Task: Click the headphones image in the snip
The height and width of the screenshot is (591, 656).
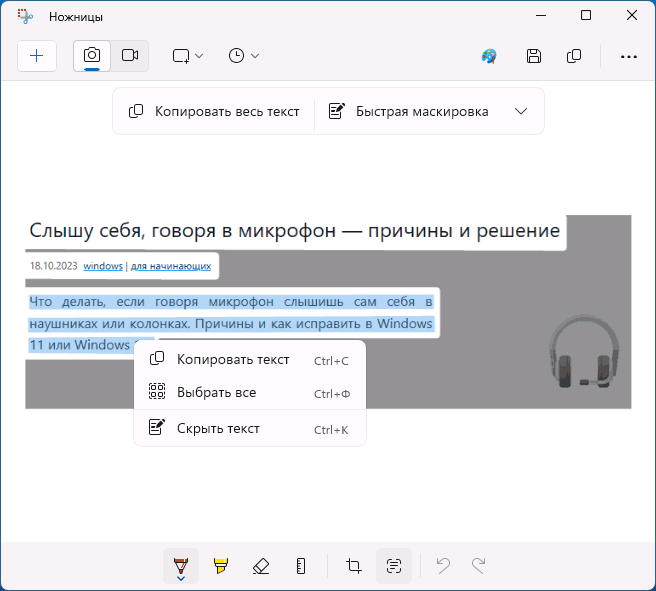Action: pyautogui.click(x=584, y=351)
